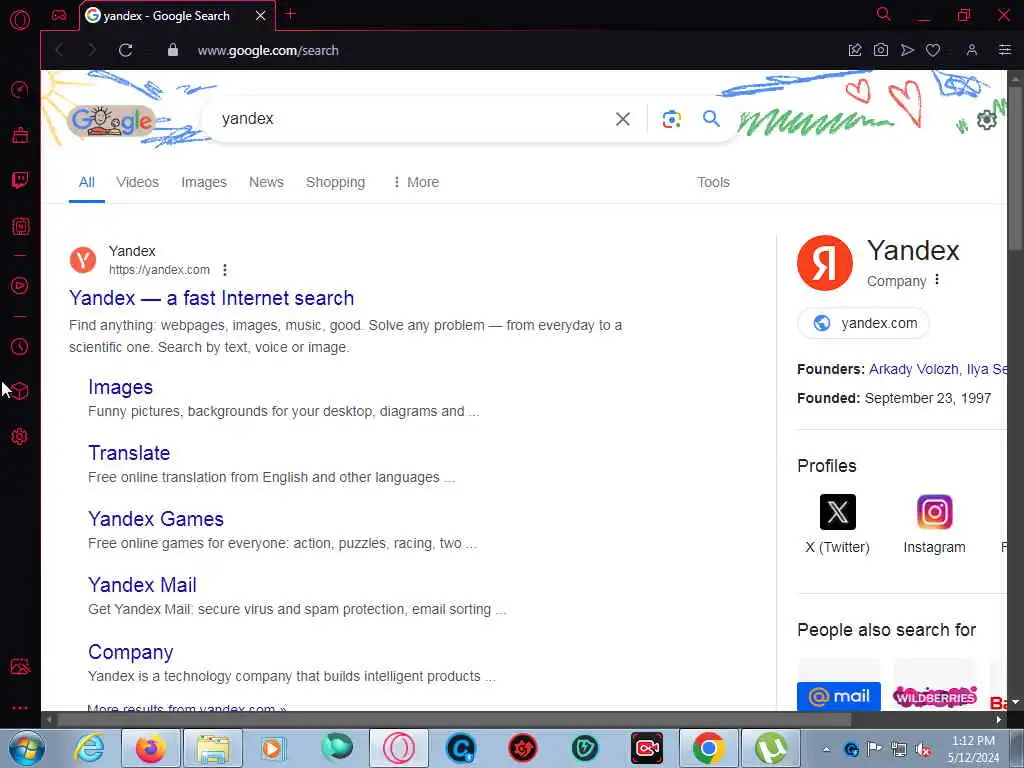Switch to the Images search tab
The width and height of the screenshot is (1024, 768).
tap(204, 182)
